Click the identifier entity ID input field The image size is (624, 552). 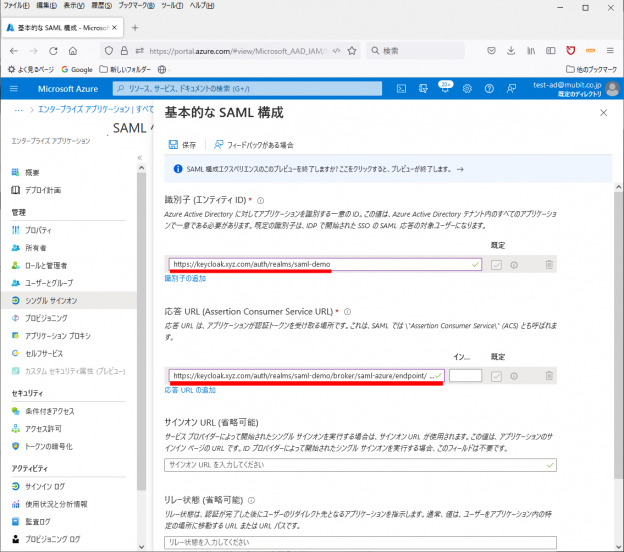click(x=325, y=264)
